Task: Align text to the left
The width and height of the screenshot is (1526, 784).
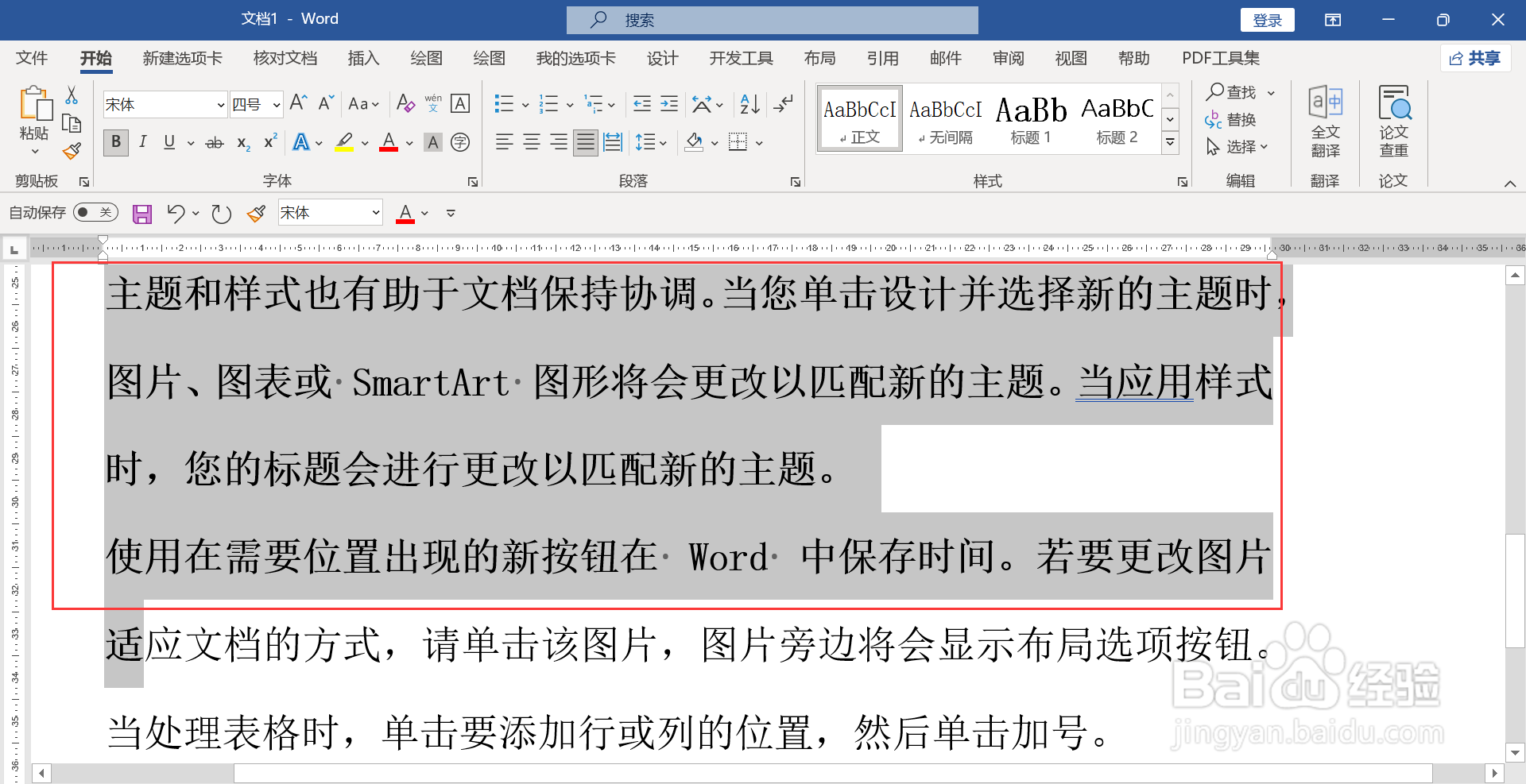Action: click(504, 142)
